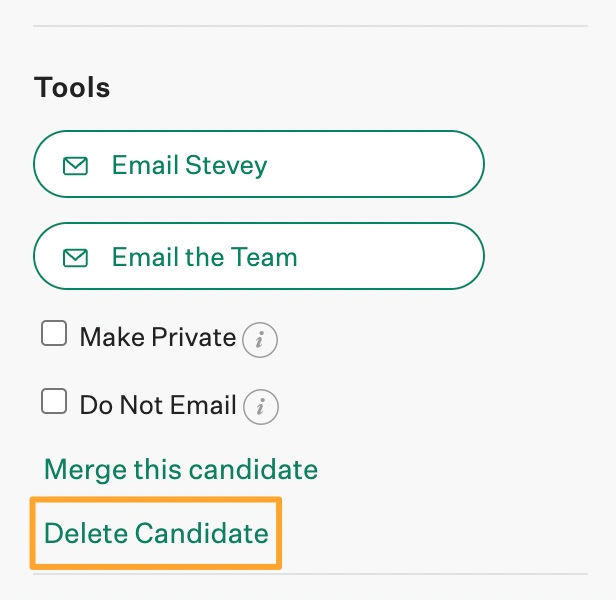The width and height of the screenshot is (616, 600).
Task: Click the word 'Delete' in the orange box
Action: click(x=86, y=533)
